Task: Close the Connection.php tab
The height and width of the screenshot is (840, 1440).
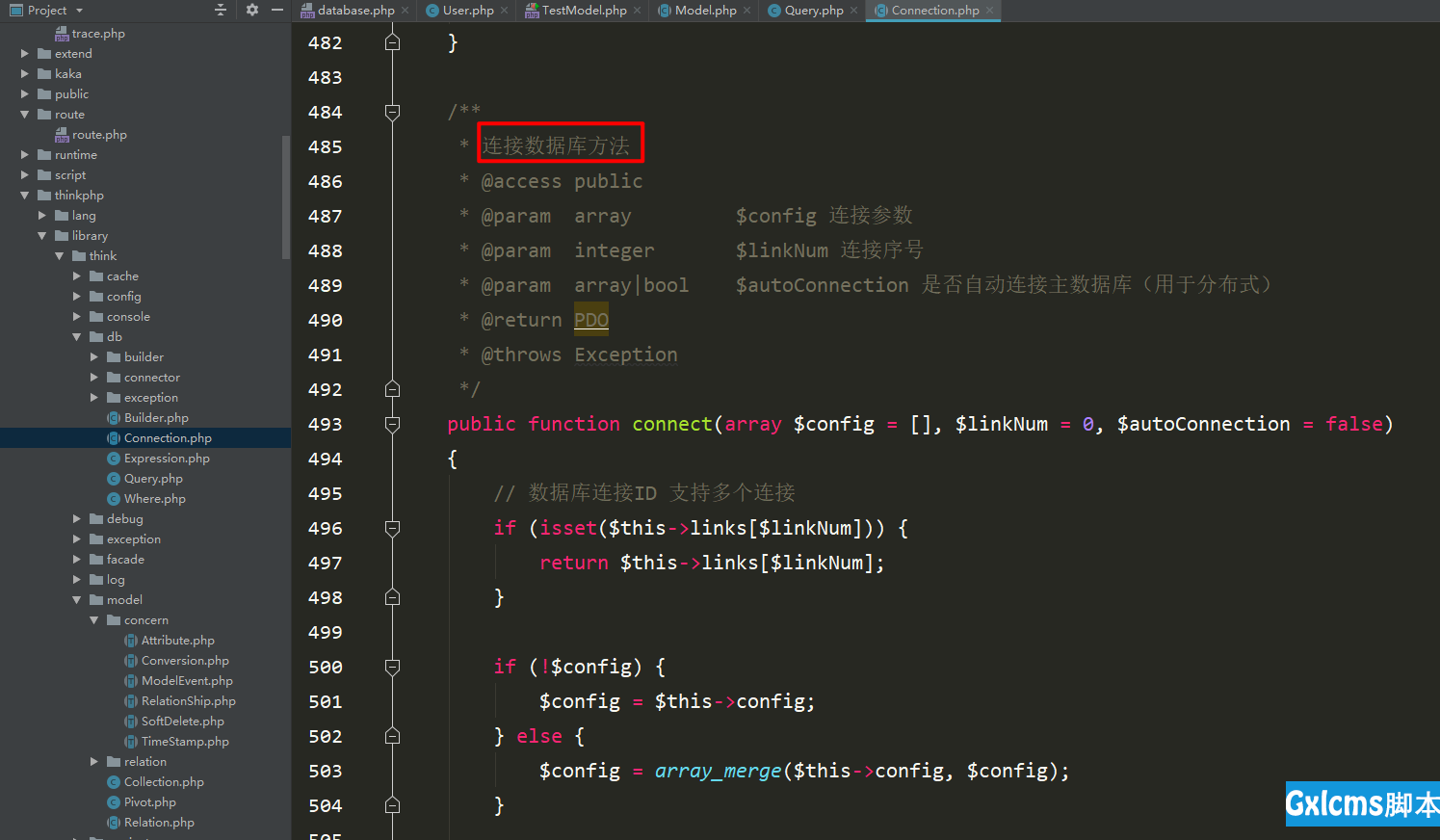Action: [989, 11]
